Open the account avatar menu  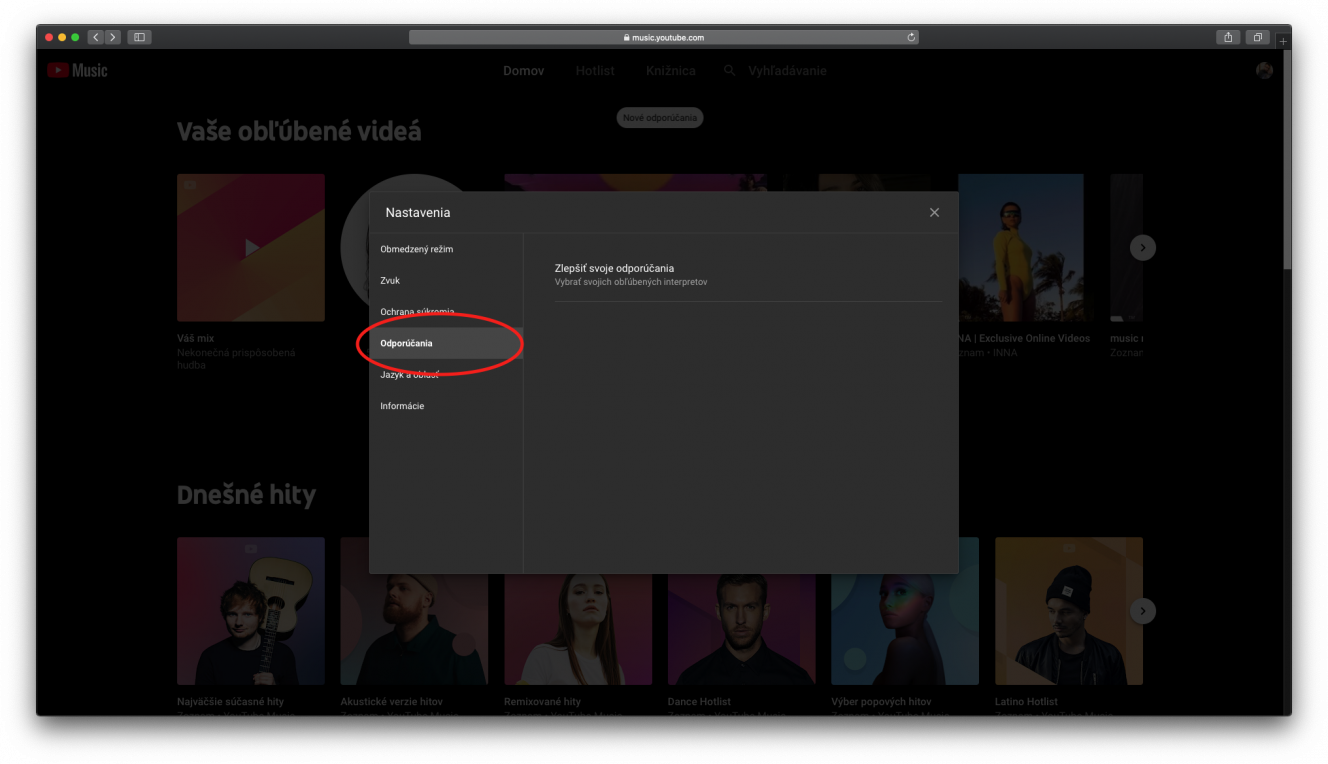tap(1264, 71)
